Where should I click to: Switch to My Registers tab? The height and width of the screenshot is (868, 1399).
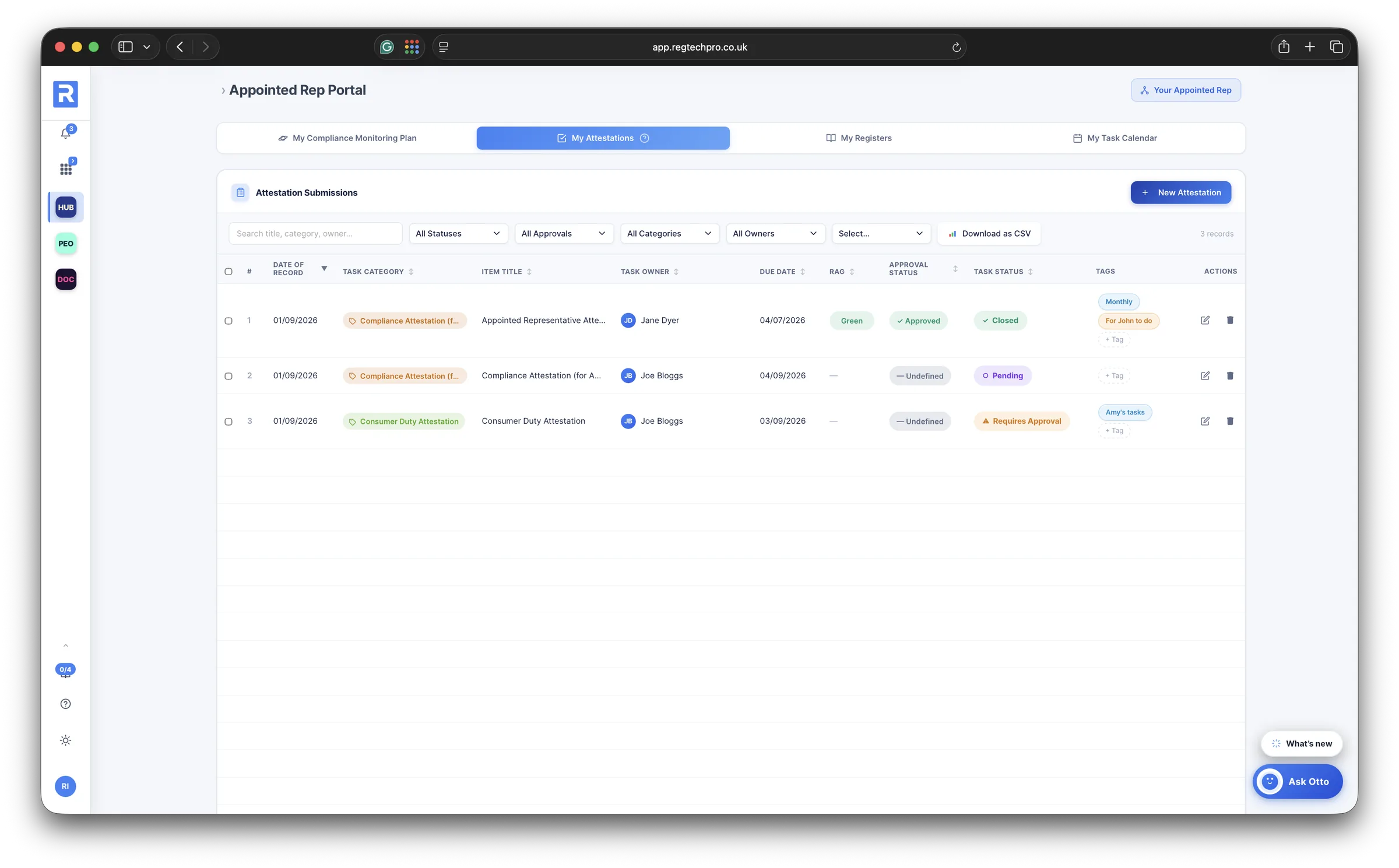(859, 138)
